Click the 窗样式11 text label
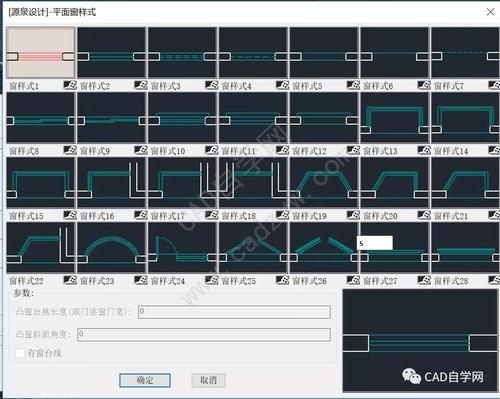Image resolution: width=500 pixels, height=399 pixels. click(x=239, y=151)
